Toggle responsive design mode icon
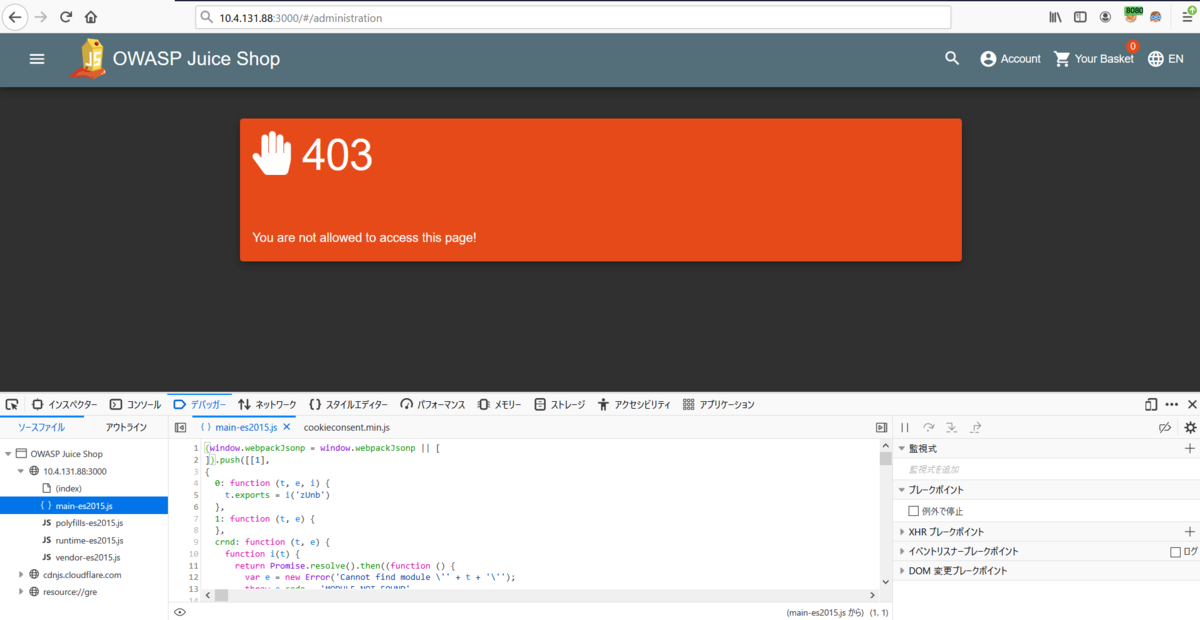The height and width of the screenshot is (620, 1200). click(1151, 404)
